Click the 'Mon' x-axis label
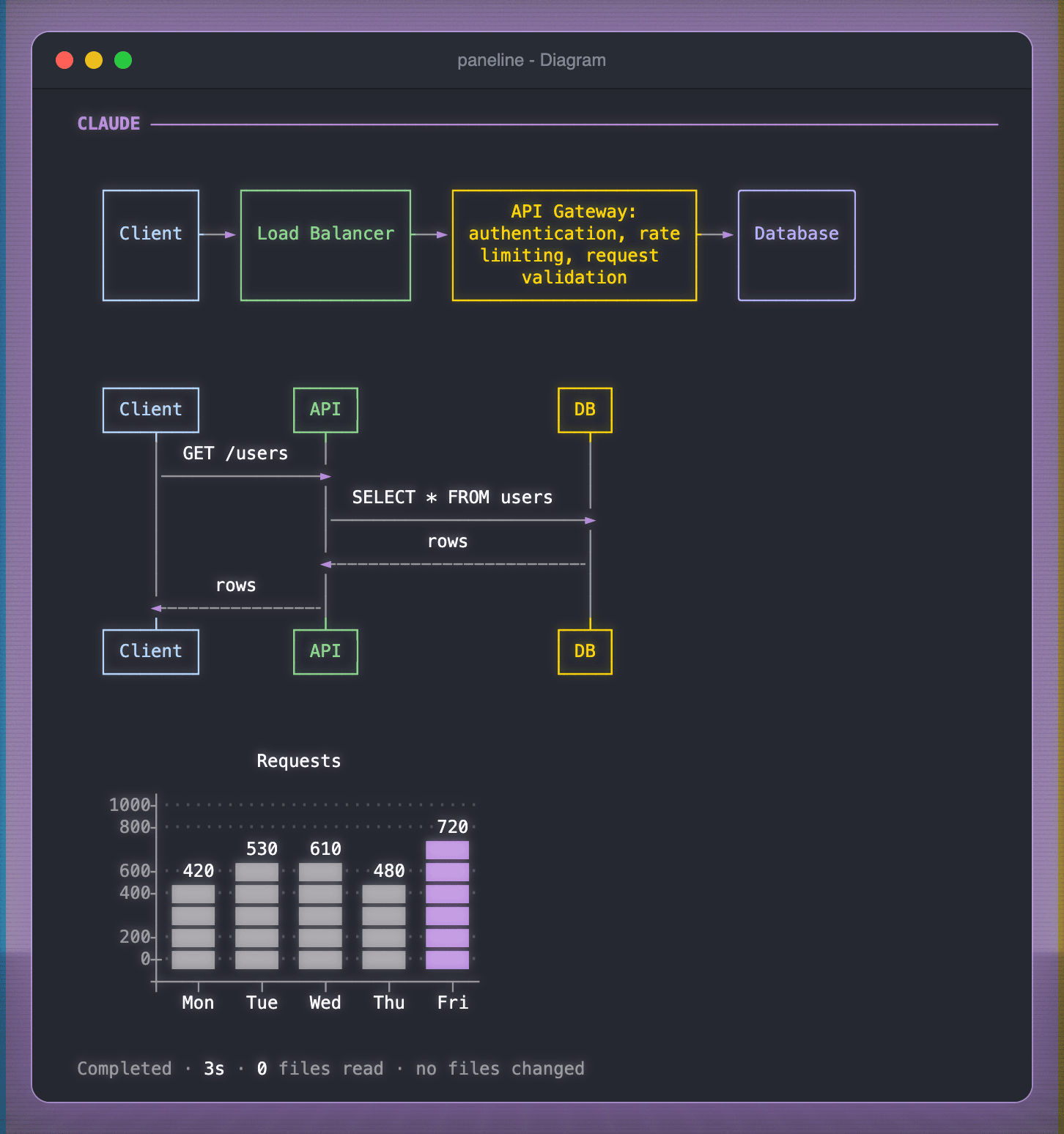Image resolution: width=1064 pixels, height=1134 pixels. coord(198,1003)
